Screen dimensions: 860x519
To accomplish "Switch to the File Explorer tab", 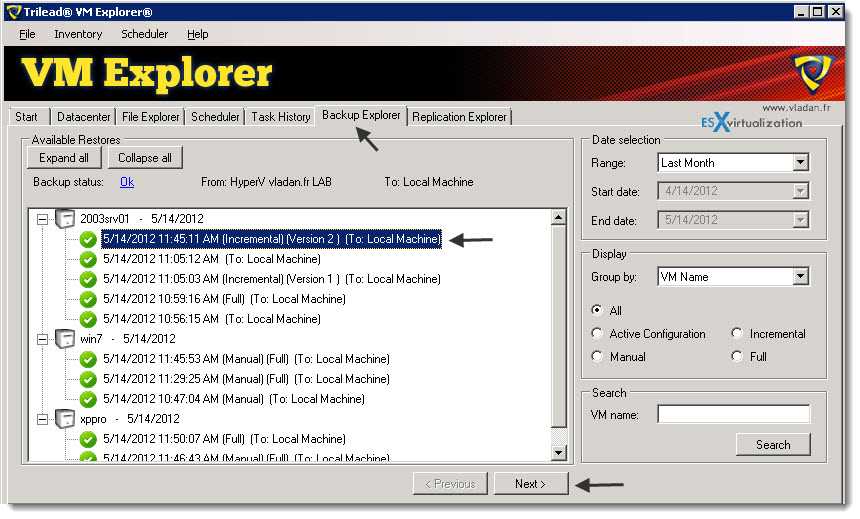I will click(150, 117).
